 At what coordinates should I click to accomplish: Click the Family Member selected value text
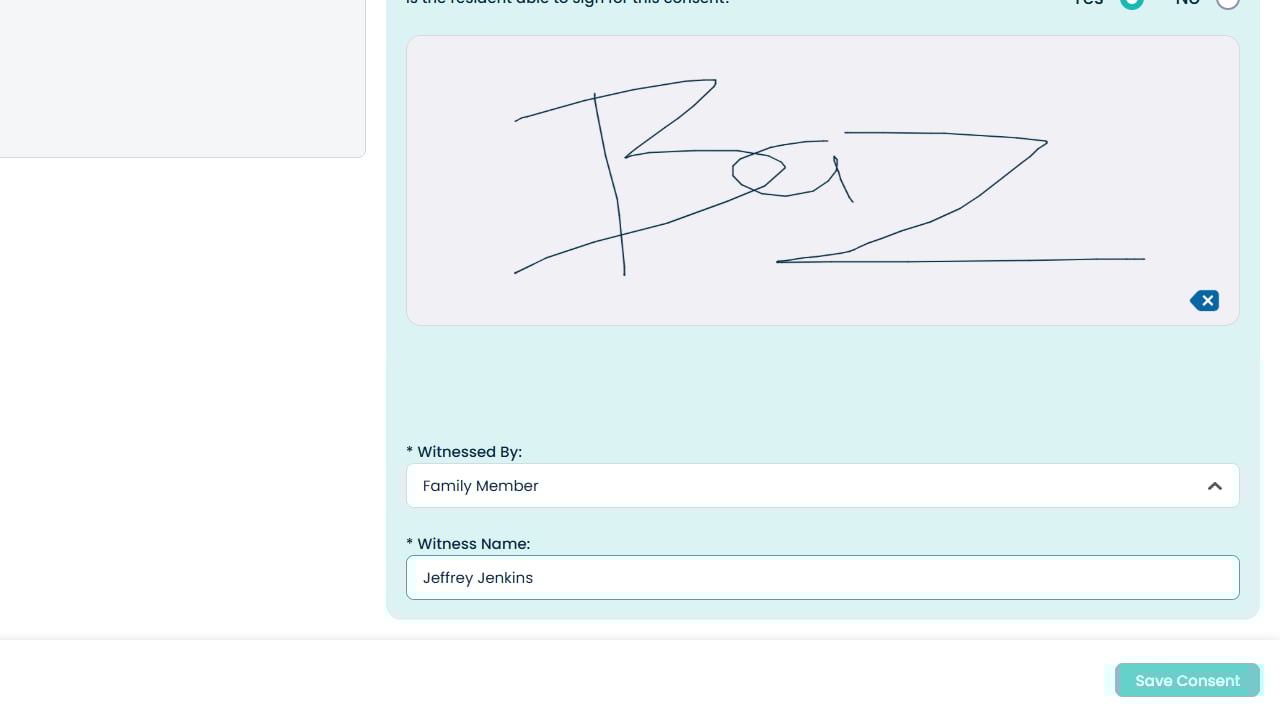click(480, 486)
